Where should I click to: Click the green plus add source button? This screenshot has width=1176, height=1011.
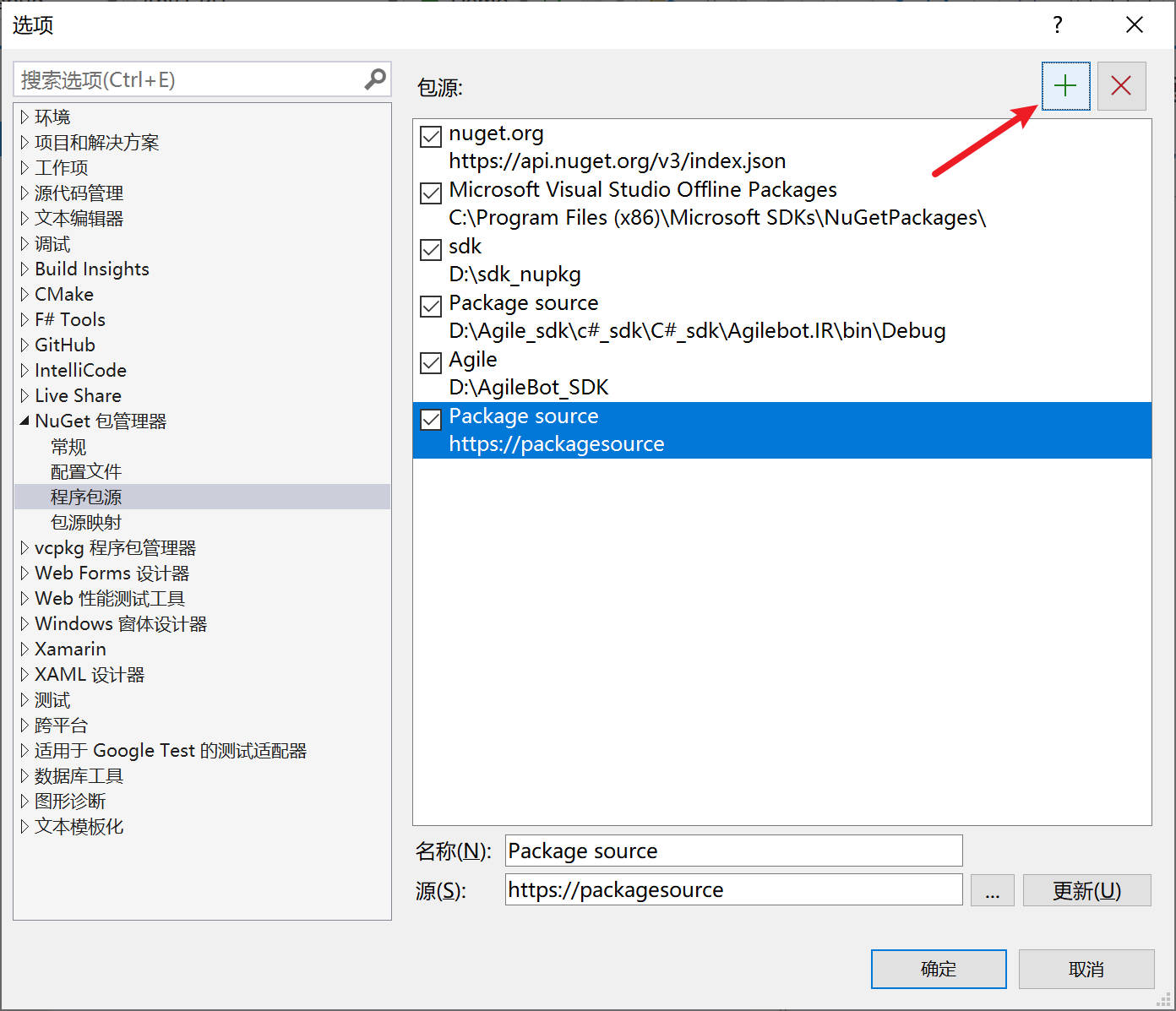tap(1065, 86)
